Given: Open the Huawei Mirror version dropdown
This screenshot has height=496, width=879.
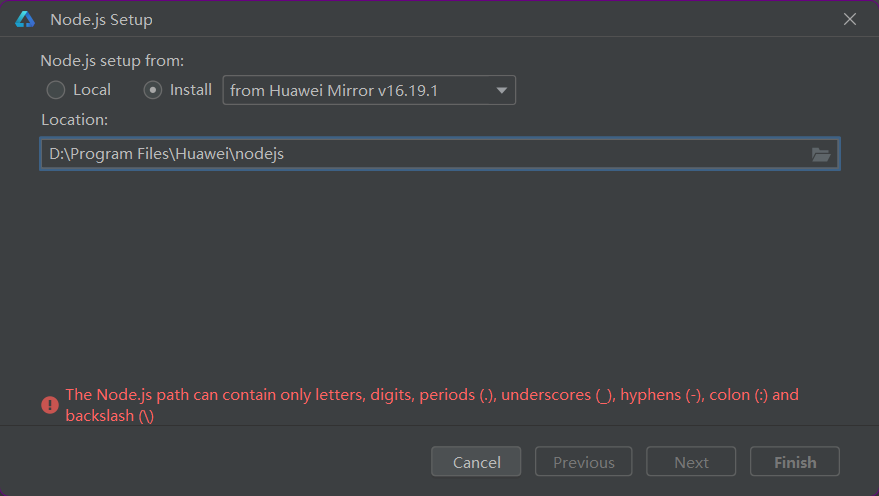Looking at the screenshot, I should (x=369, y=90).
